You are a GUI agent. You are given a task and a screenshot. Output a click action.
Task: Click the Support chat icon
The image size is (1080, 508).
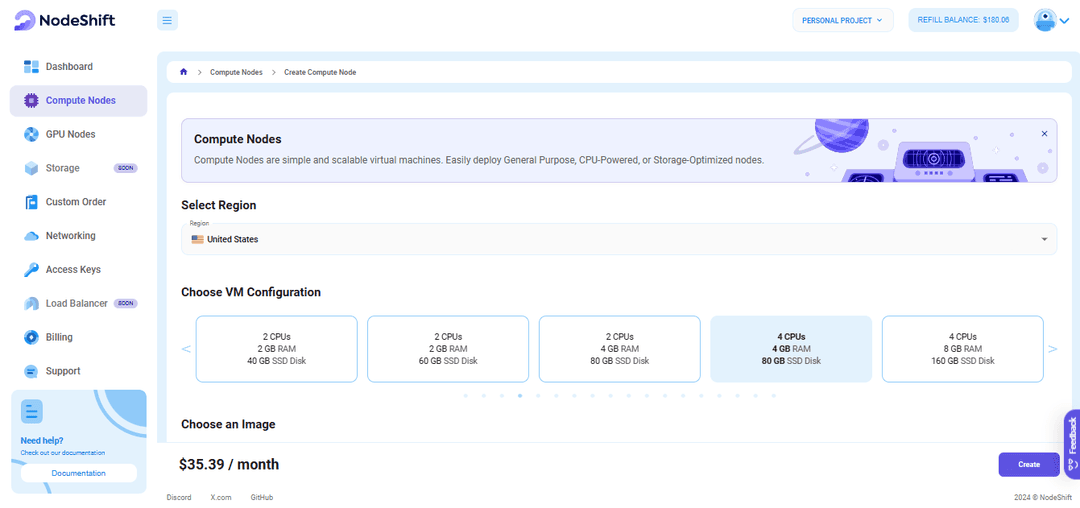point(31,371)
